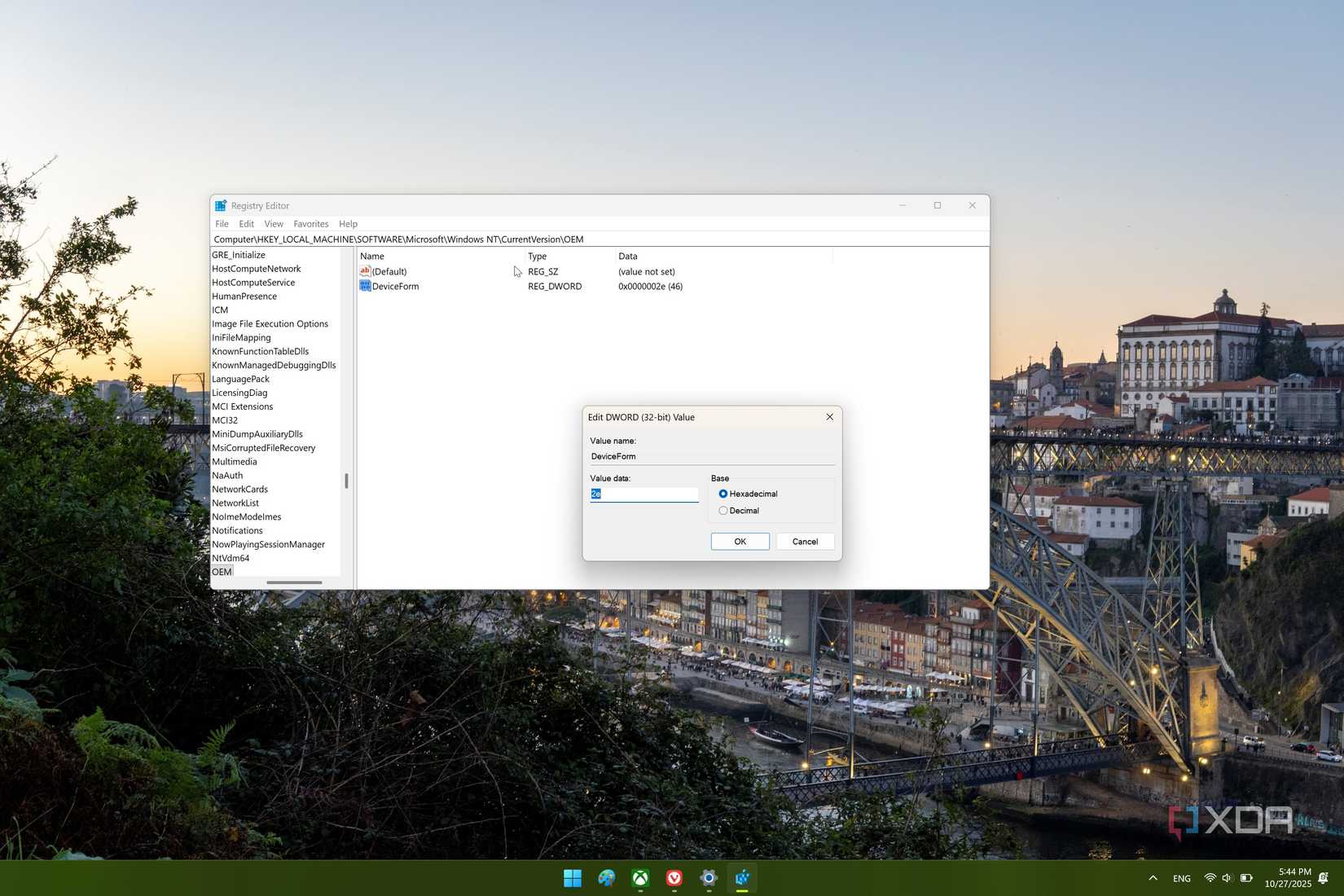Click the 0x0000002e (46) data value
This screenshot has width=1344, height=896.
click(x=650, y=287)
